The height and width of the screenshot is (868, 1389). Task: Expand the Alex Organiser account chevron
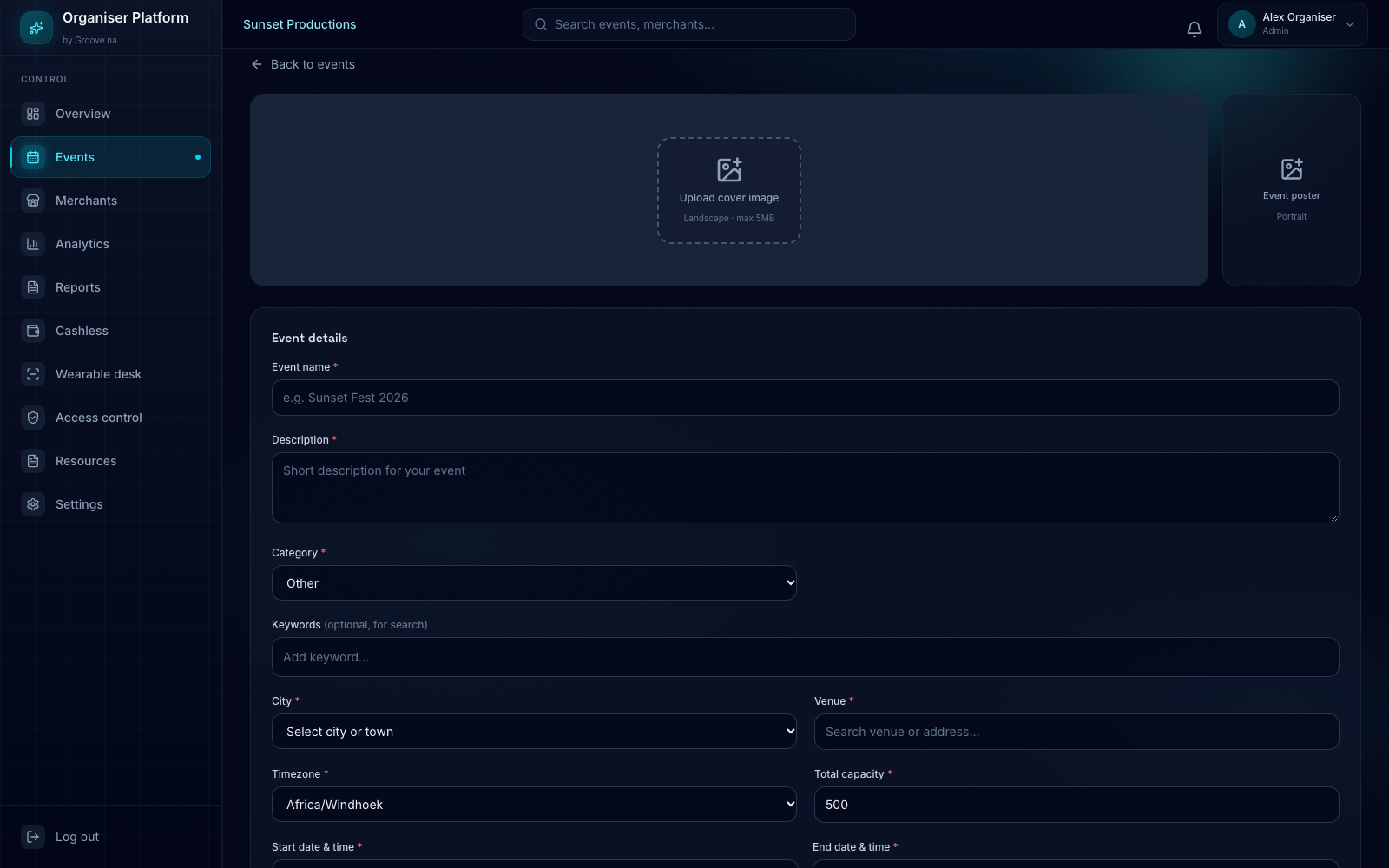(1350, 24)
